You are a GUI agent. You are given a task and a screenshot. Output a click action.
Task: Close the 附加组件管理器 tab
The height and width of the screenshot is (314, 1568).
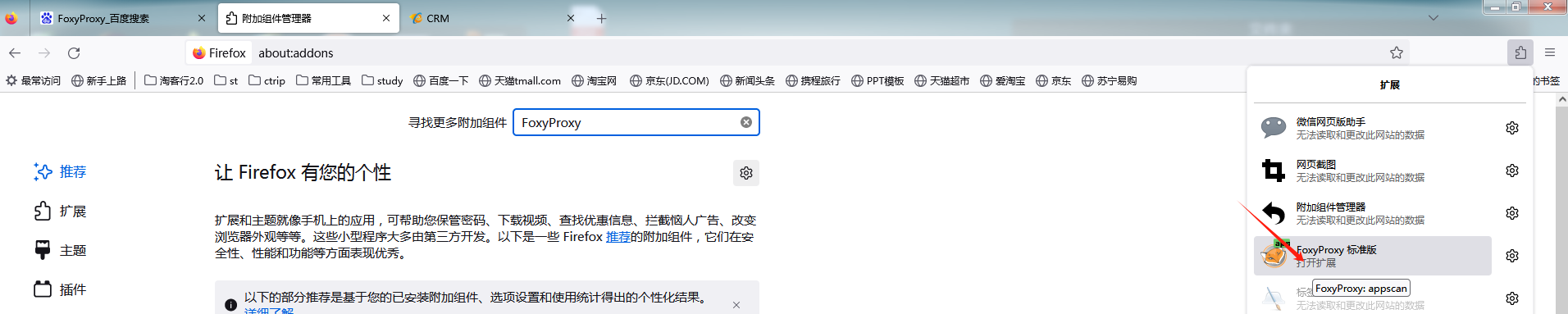386,18
